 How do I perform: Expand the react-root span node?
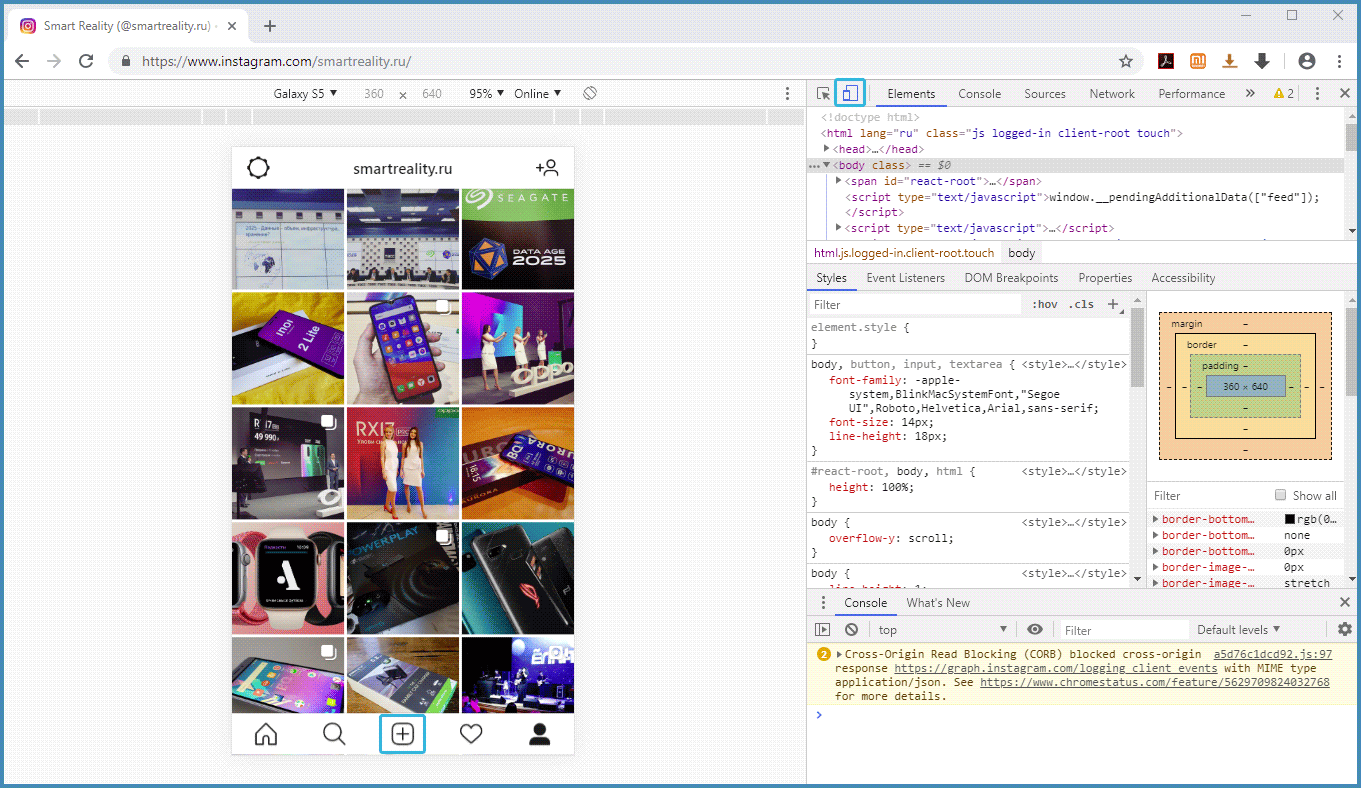pyautogui.click(x=838, y=180)
